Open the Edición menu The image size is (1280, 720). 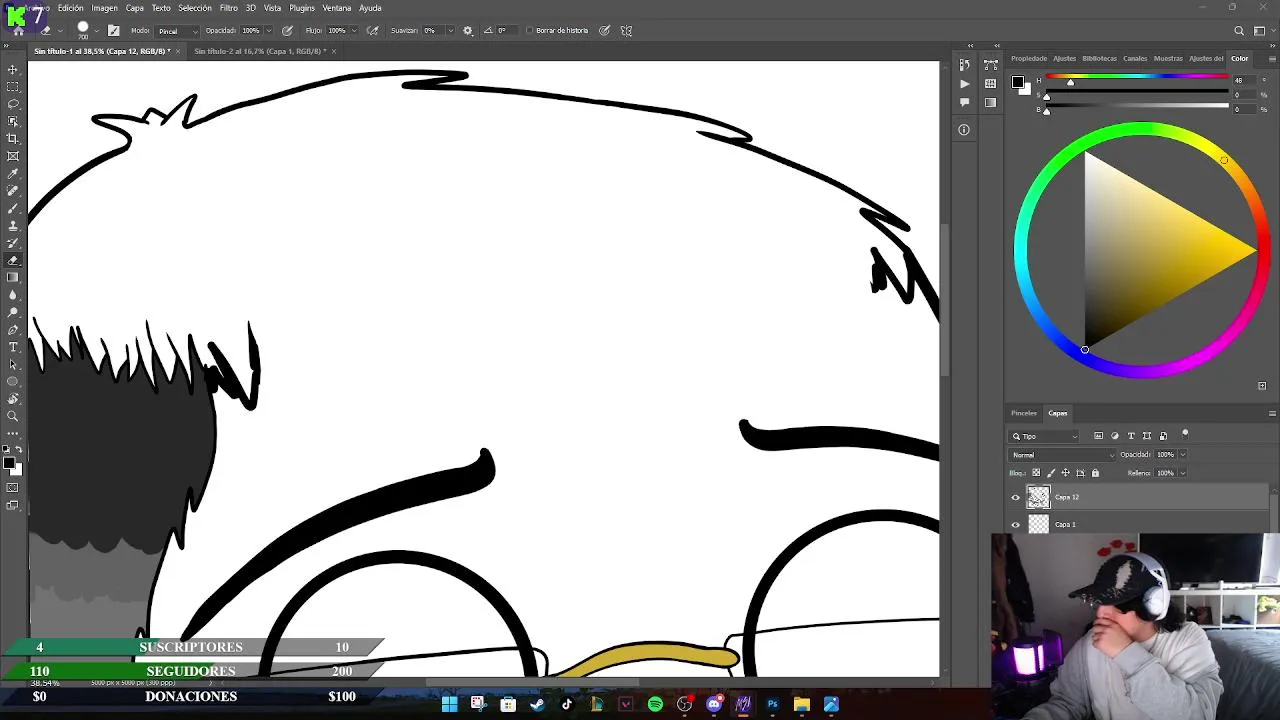(x=71, y=8)
